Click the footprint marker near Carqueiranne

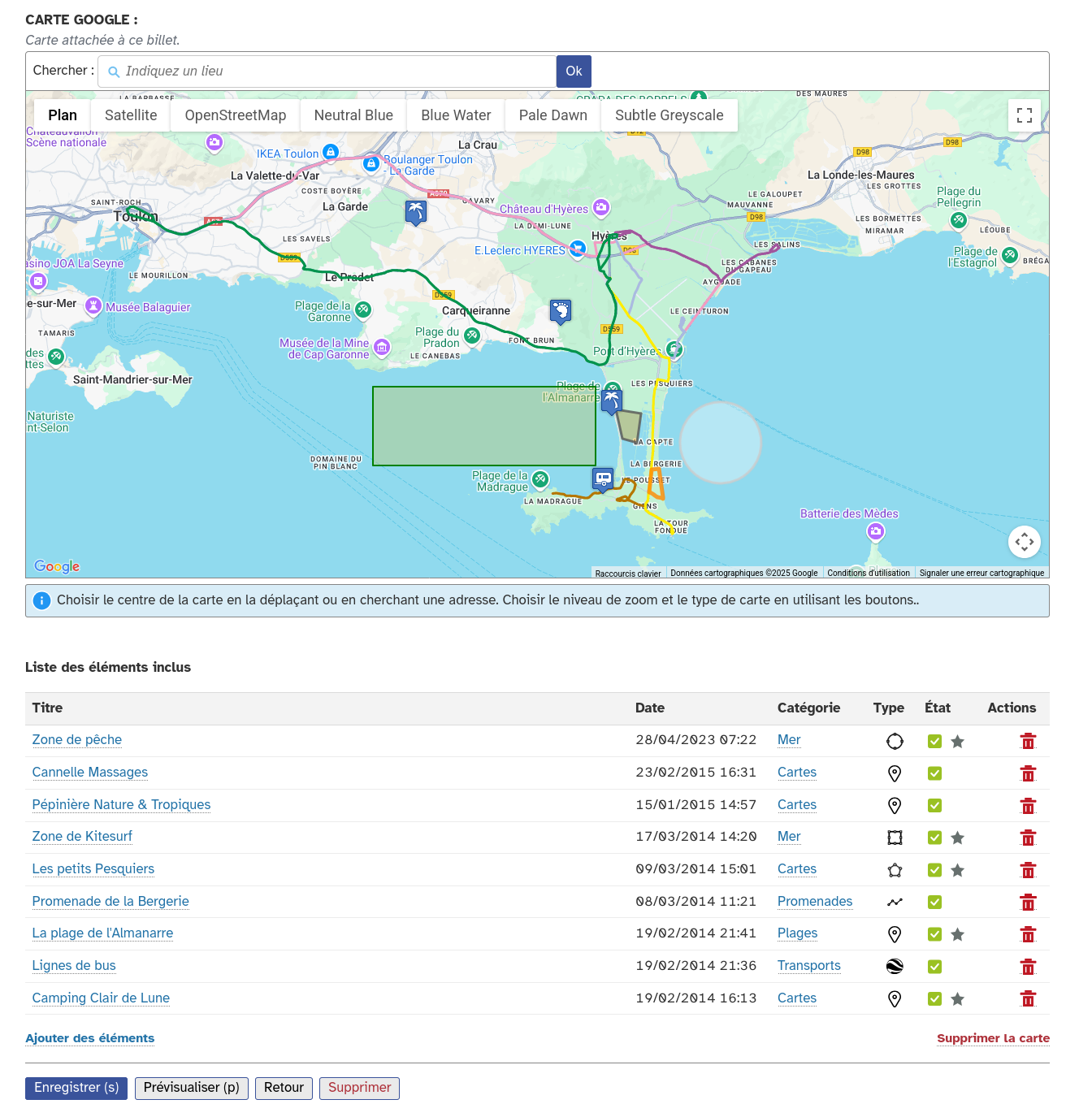(x=560, y=310)
